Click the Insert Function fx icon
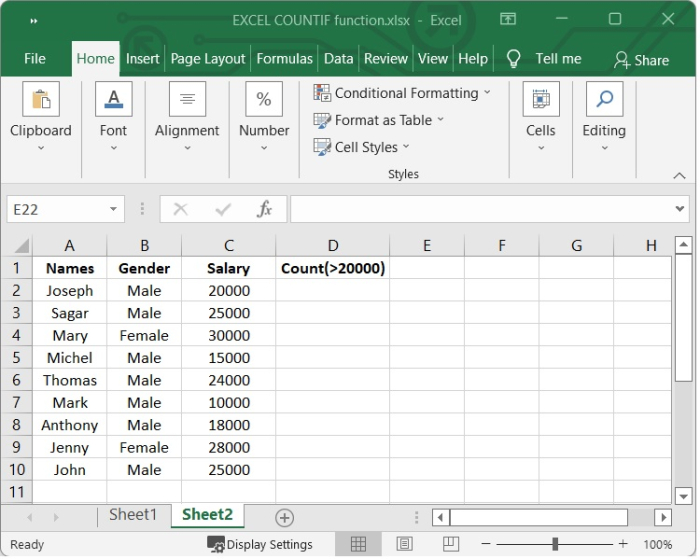Viewport: 700px width, 559px height. tap(265, 209)
